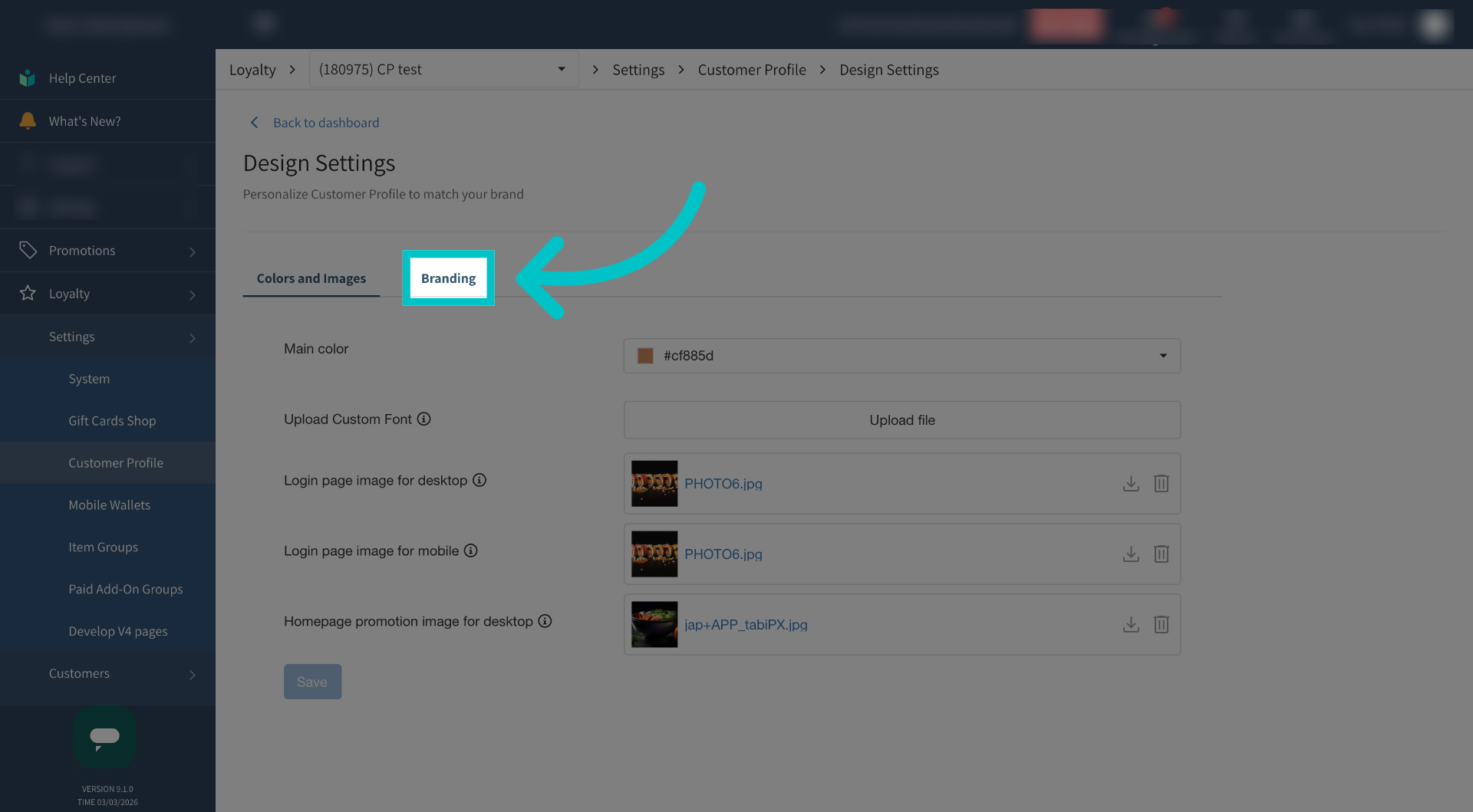Show info for Upload Custom Font
The height and width of the screenshot is (812, 1473).
tap(423, 419)
